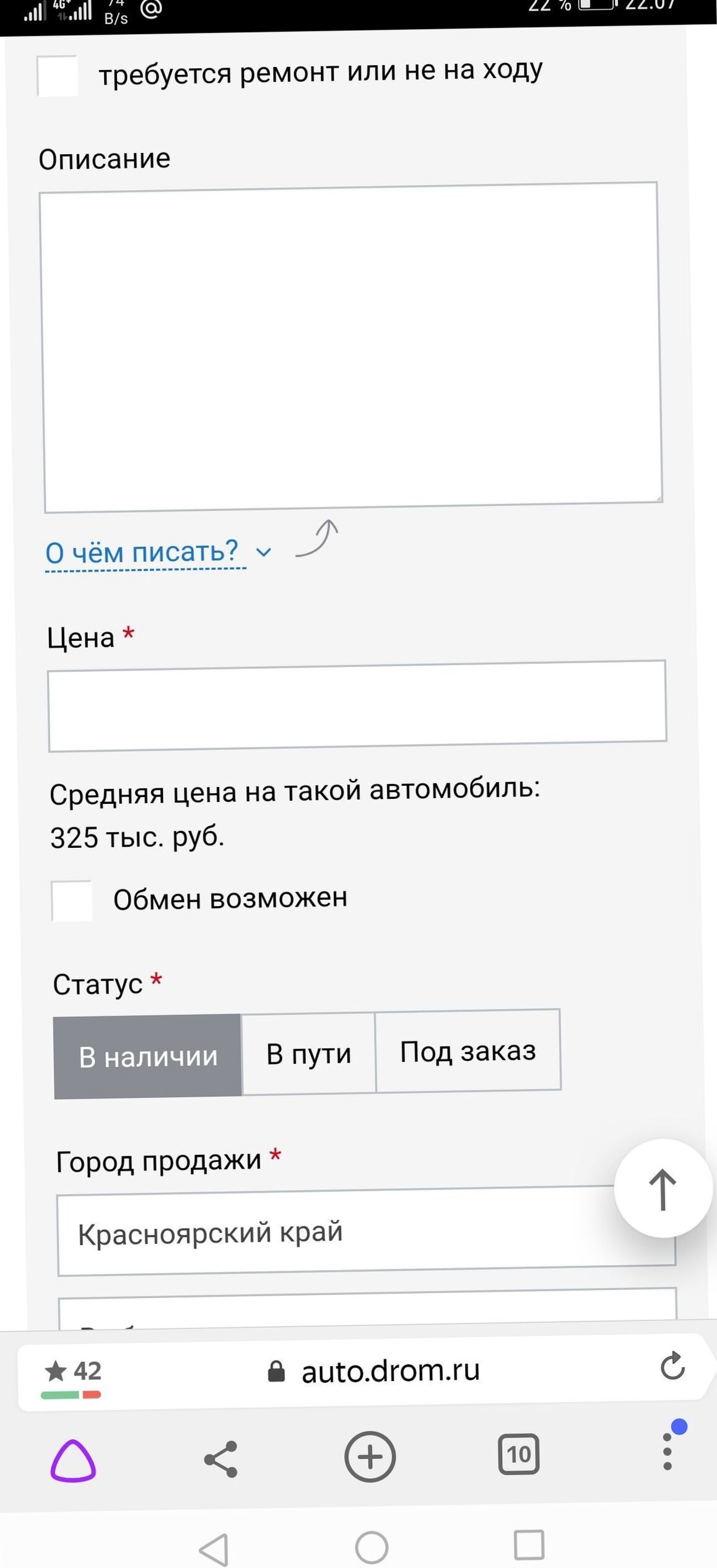Viewport: 717px width, 1568px height.
Task: Focus the 'Цена' price input field
Action: [357, 706]
